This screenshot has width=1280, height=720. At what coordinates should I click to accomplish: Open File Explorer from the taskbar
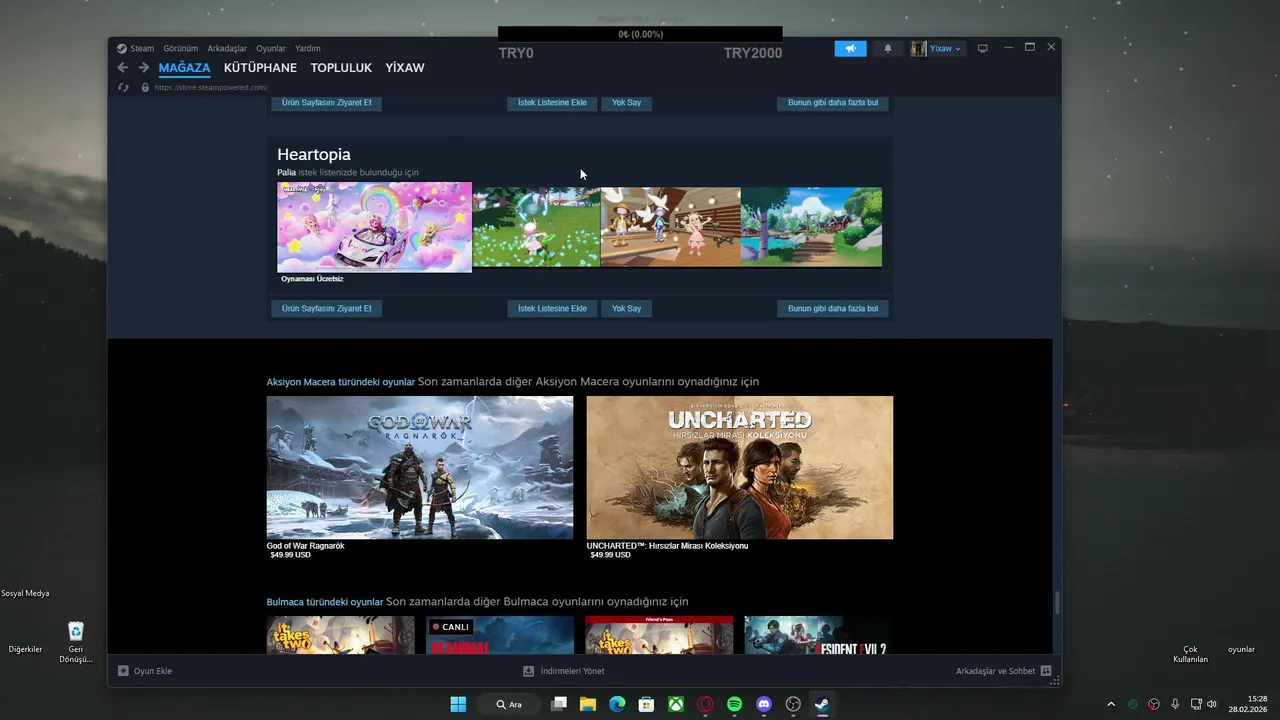pos(588,704)
